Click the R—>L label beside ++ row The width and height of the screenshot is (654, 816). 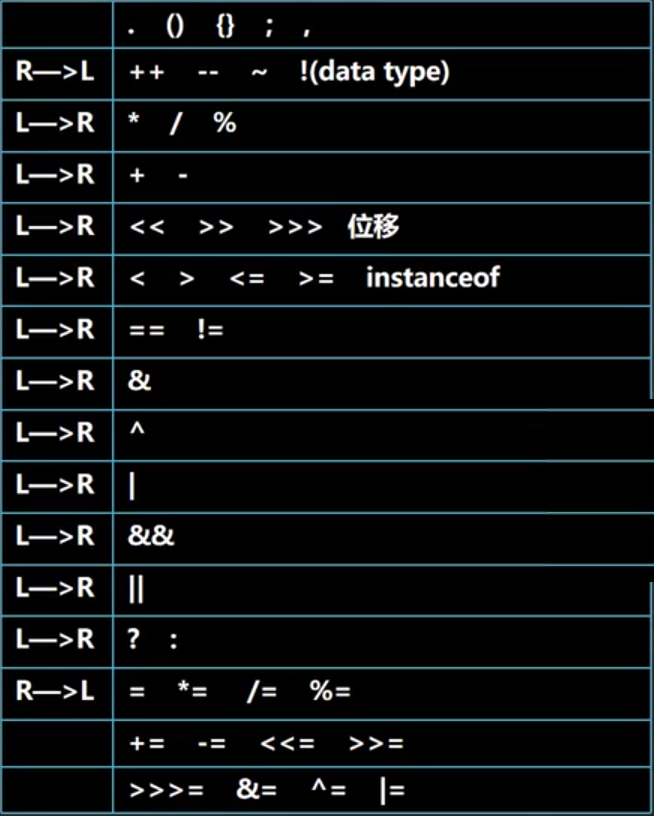click(55, 71)
